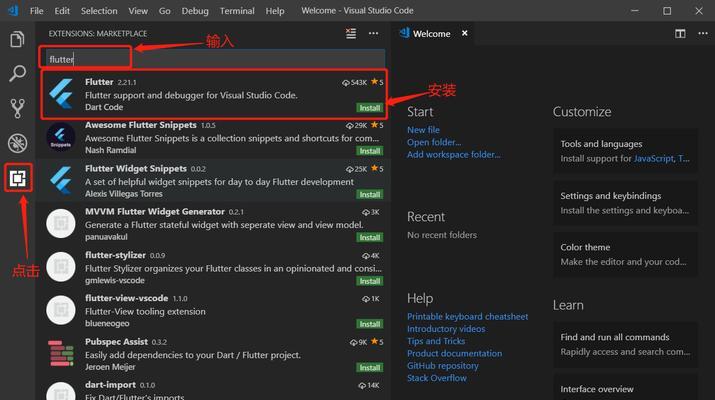This screenshot has width=715, height=400.
Task: Open the Selection menu
Action: tap(99, 10)
